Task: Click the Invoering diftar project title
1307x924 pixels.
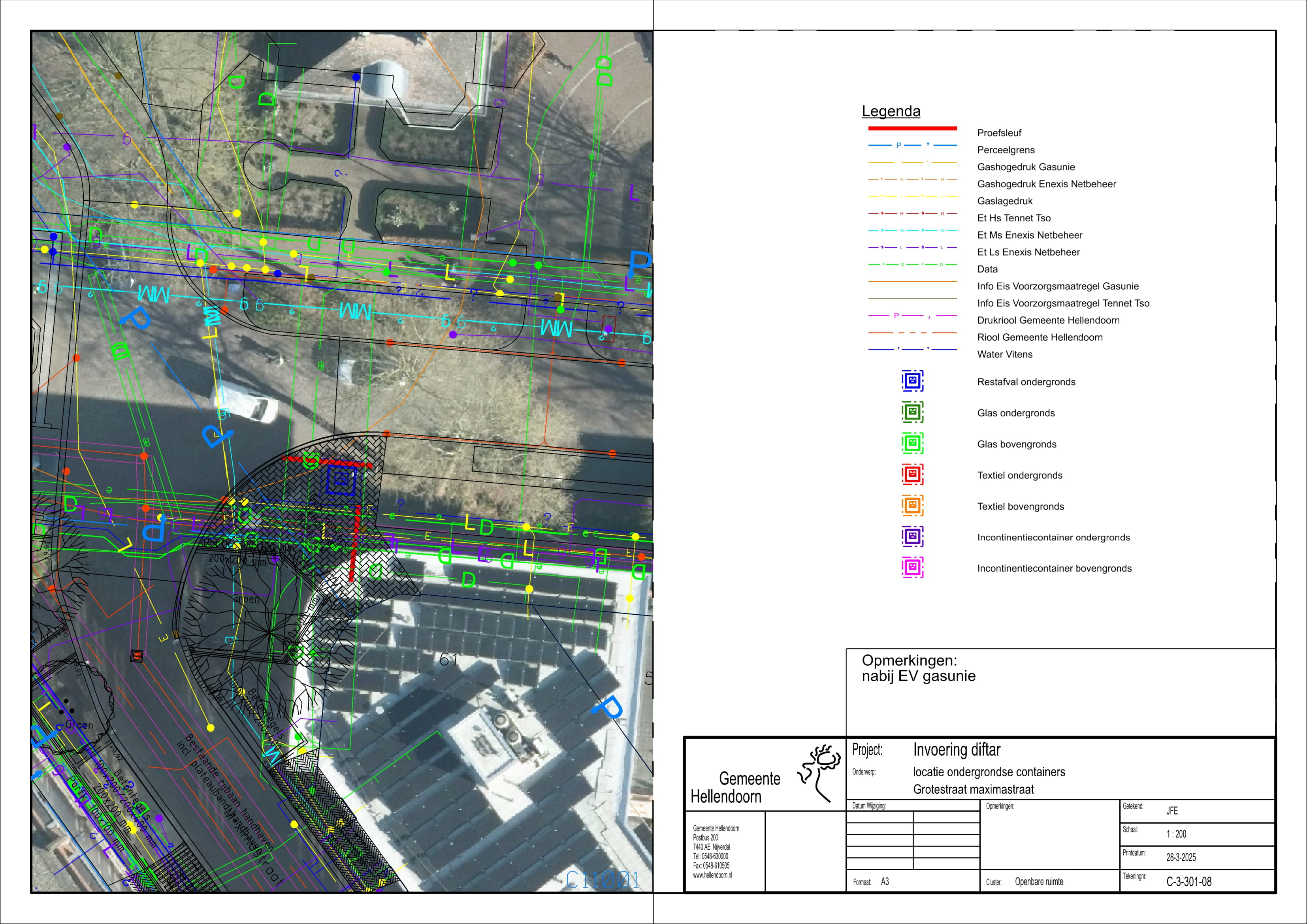Action: [x=956, y=750]
